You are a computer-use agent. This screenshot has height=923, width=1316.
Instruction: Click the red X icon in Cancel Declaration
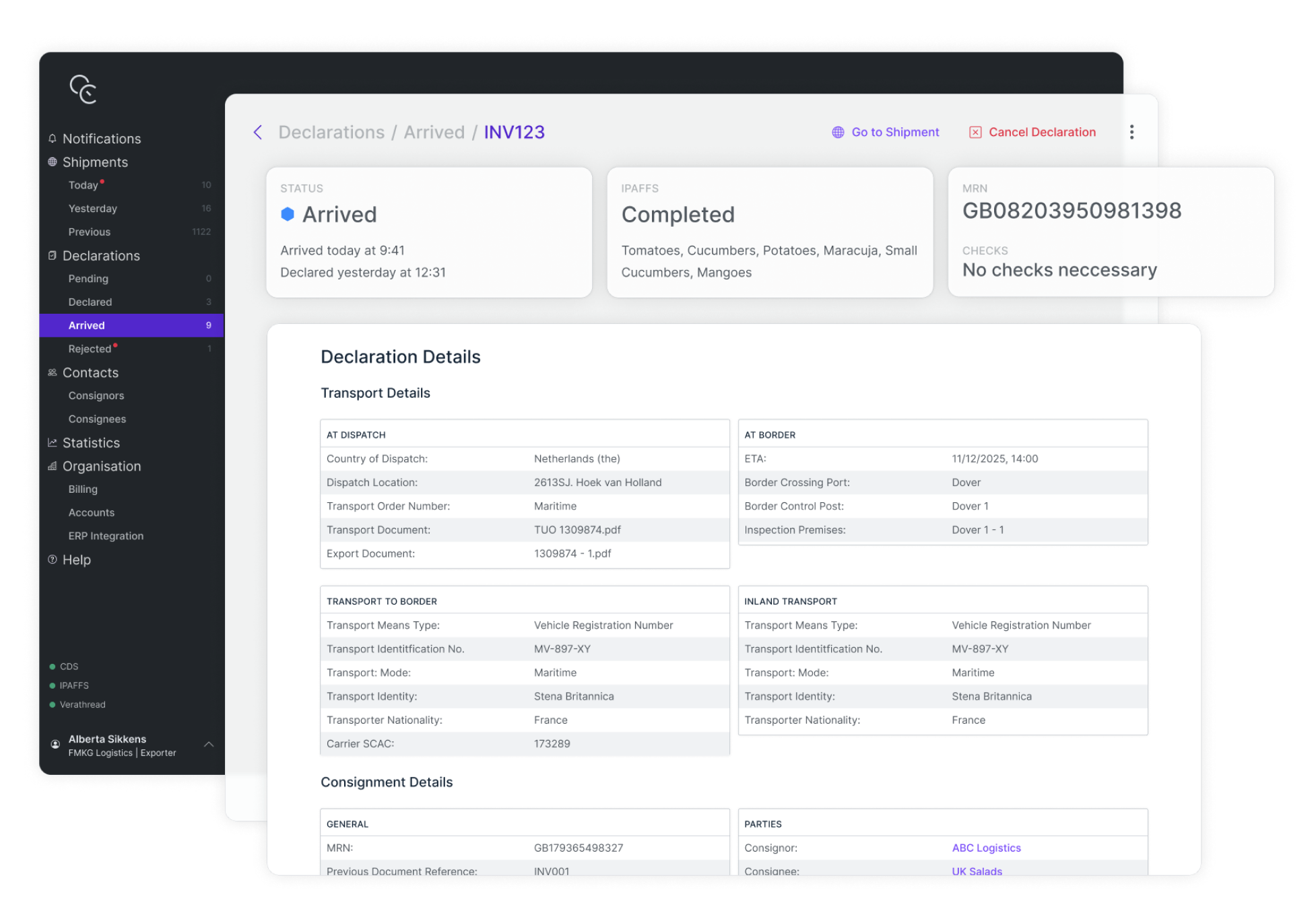975,133
